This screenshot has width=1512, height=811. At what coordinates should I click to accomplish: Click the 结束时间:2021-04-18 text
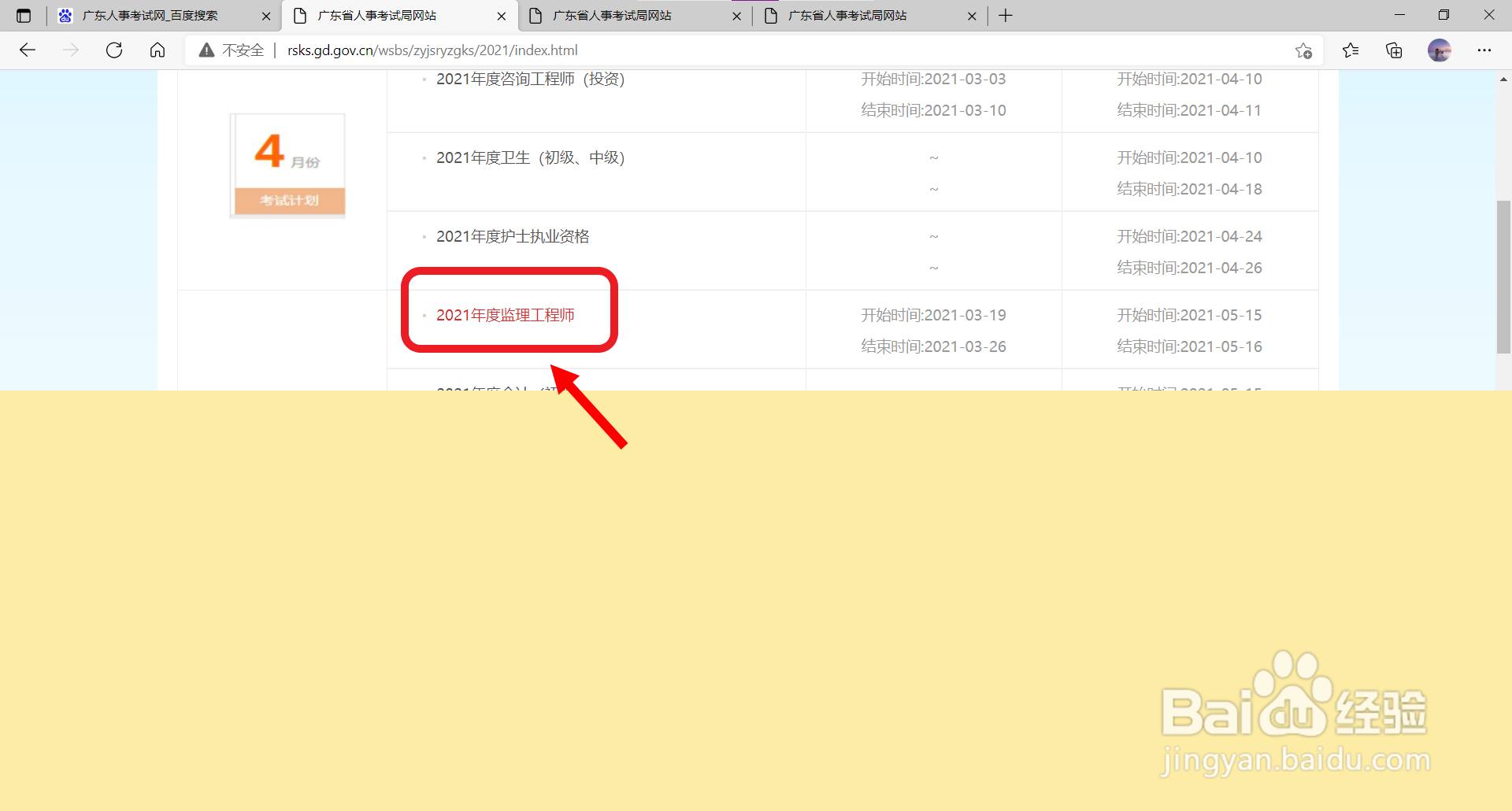click(x=1189, y=189)
